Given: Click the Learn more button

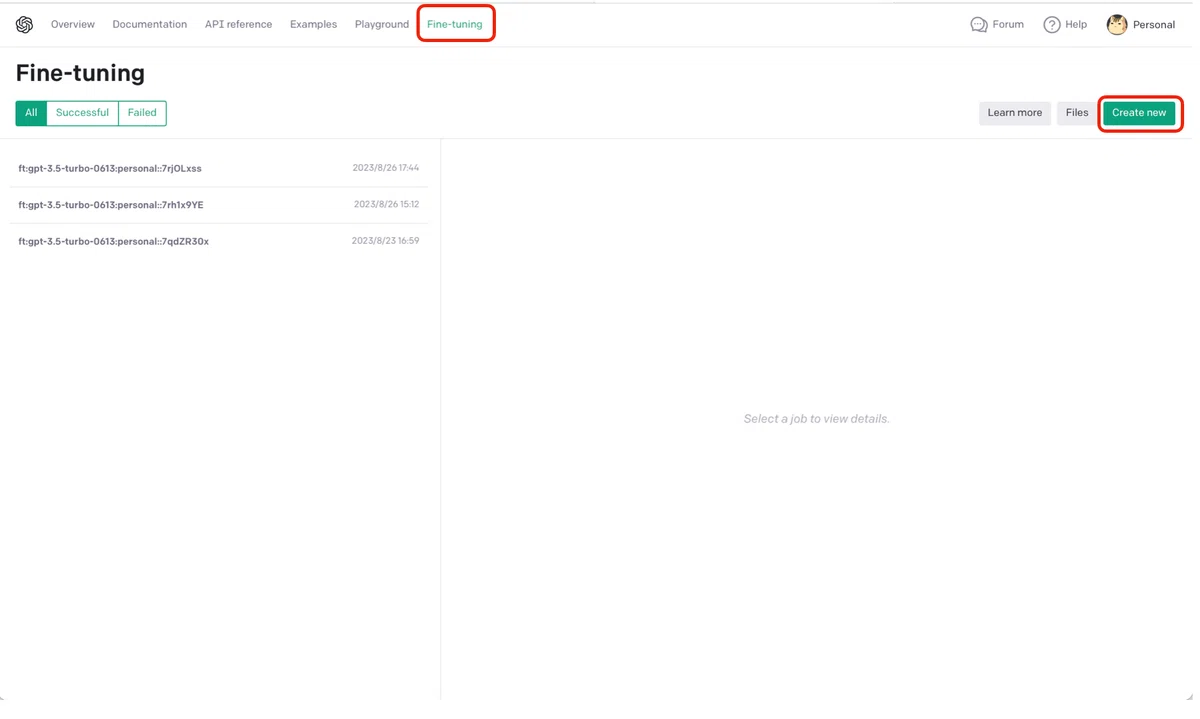Looking at the screenshot, I should pos(1015,113).
